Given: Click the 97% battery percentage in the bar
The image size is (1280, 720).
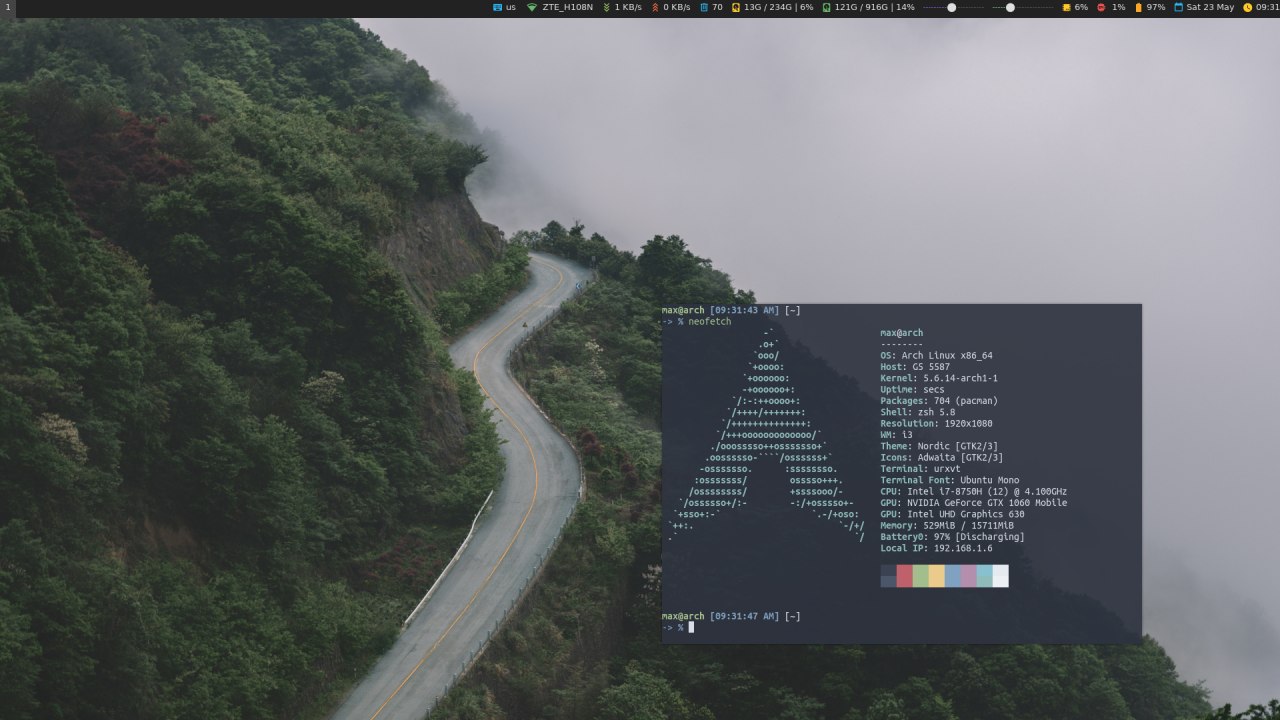Looking at the screenshot, I should [1156, 7].
